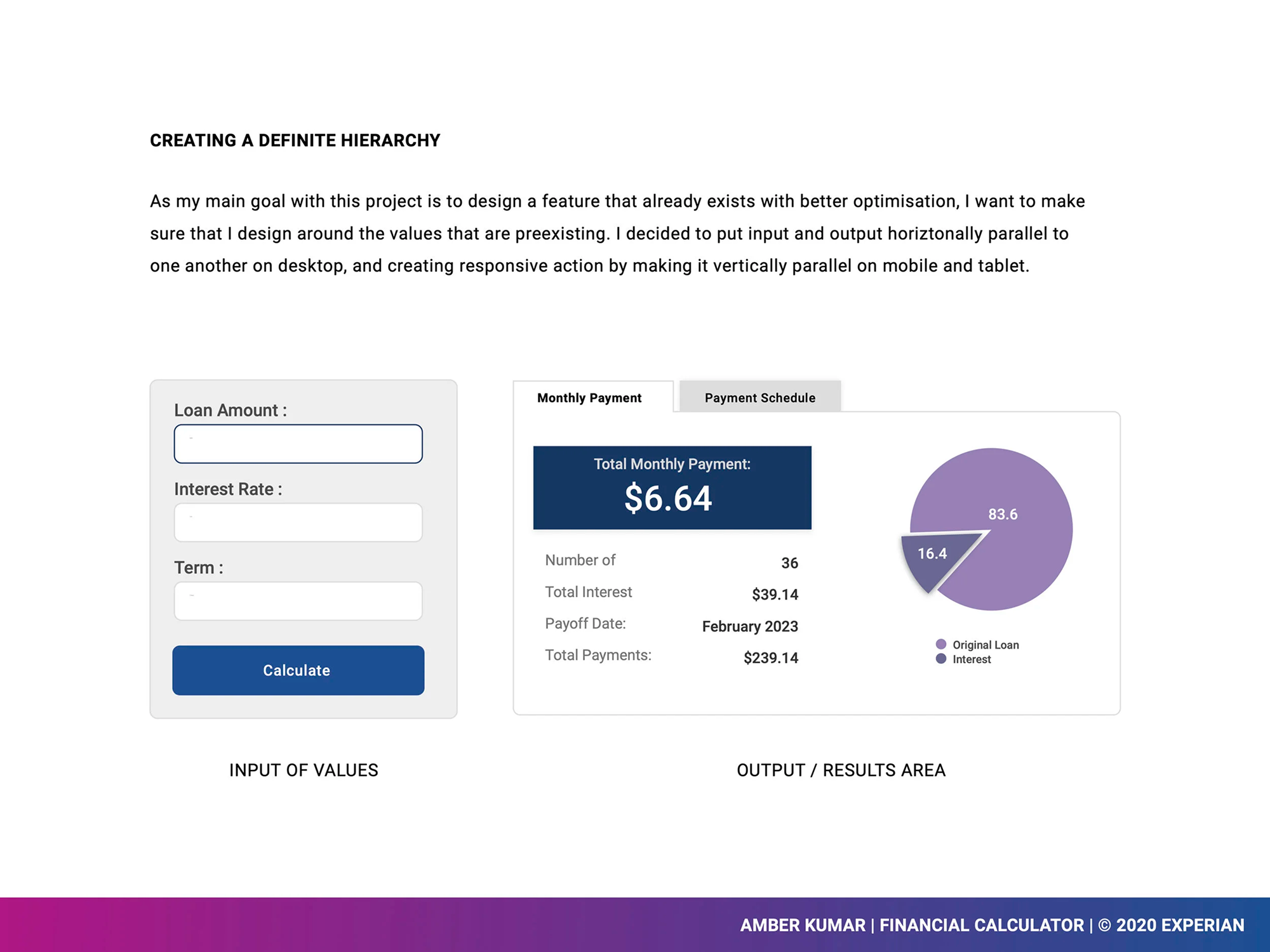Click the Loan Amount input field

click(x=298, y=444)
